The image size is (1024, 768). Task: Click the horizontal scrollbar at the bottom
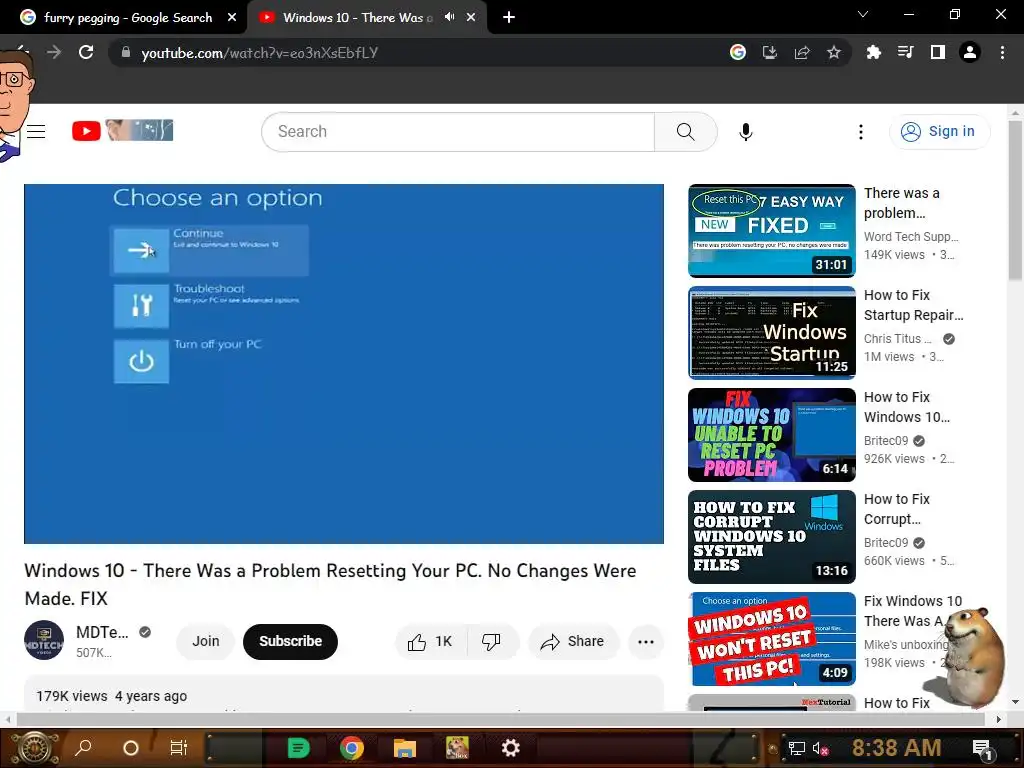click(500, 719)
